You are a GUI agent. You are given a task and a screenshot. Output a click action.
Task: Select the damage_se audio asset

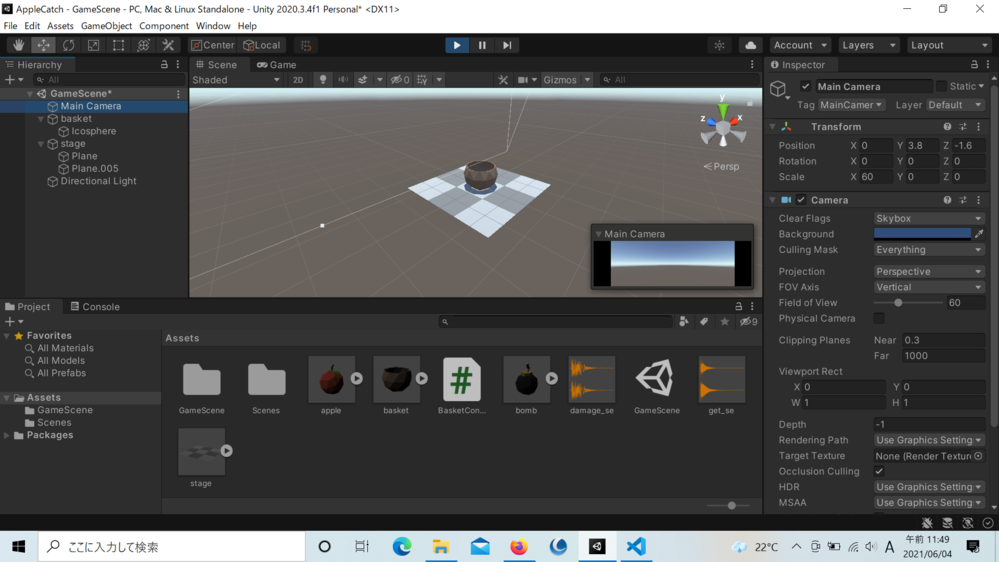click(x=591, y=386)
